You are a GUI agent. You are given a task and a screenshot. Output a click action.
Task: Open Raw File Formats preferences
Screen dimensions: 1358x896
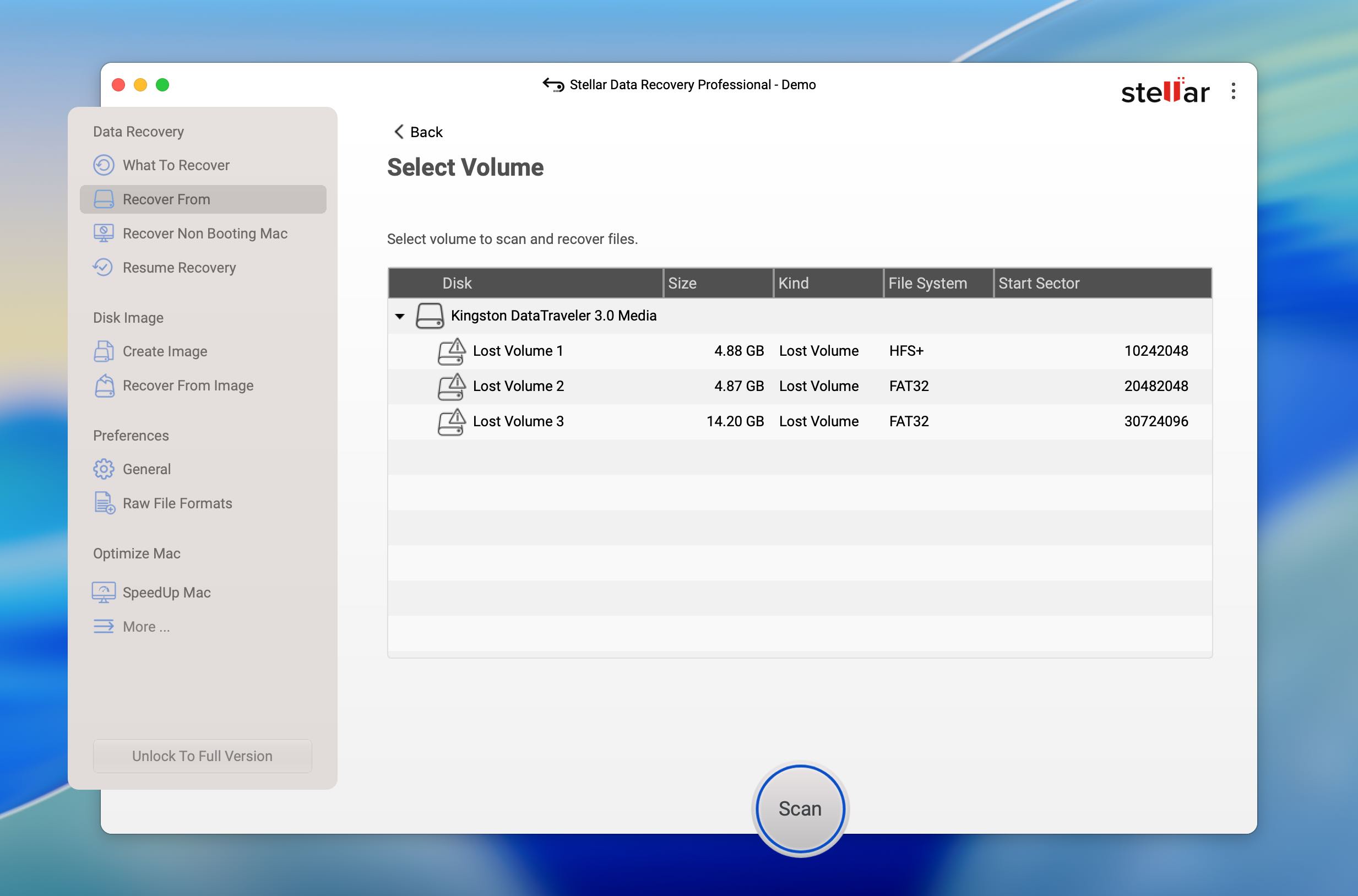point(177,503)
